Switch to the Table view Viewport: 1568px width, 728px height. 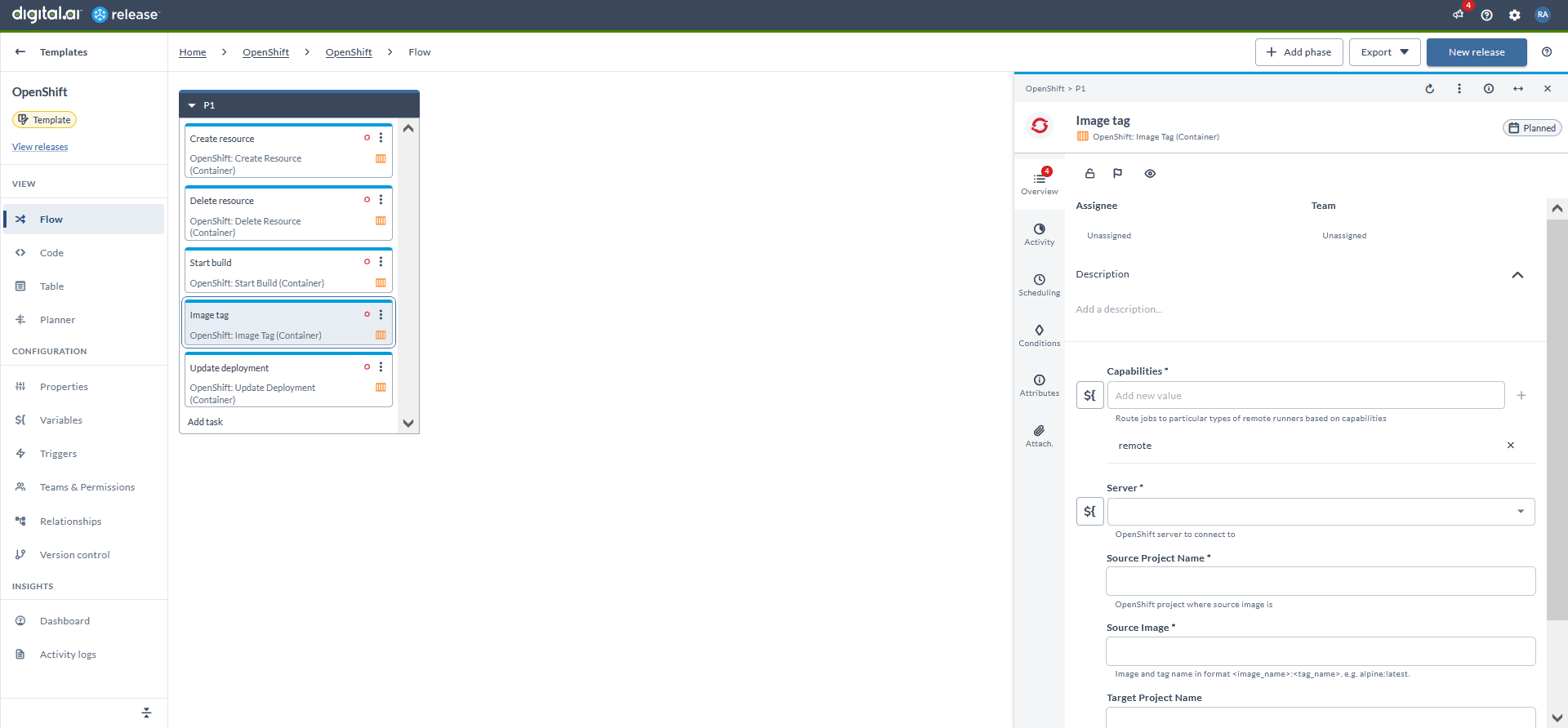[51, 286]
